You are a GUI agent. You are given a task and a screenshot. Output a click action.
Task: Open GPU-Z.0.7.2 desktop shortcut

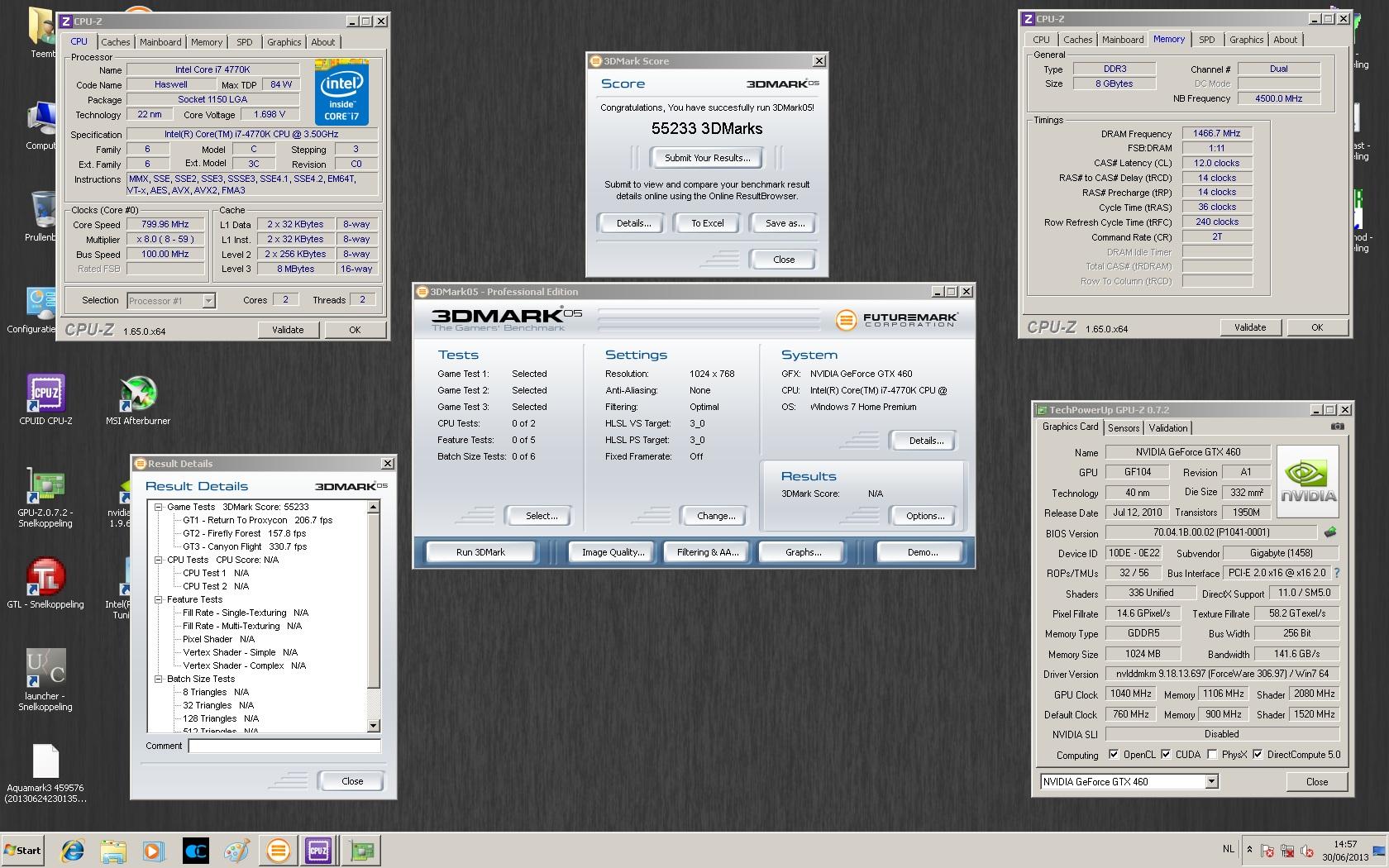coord(45,498)
